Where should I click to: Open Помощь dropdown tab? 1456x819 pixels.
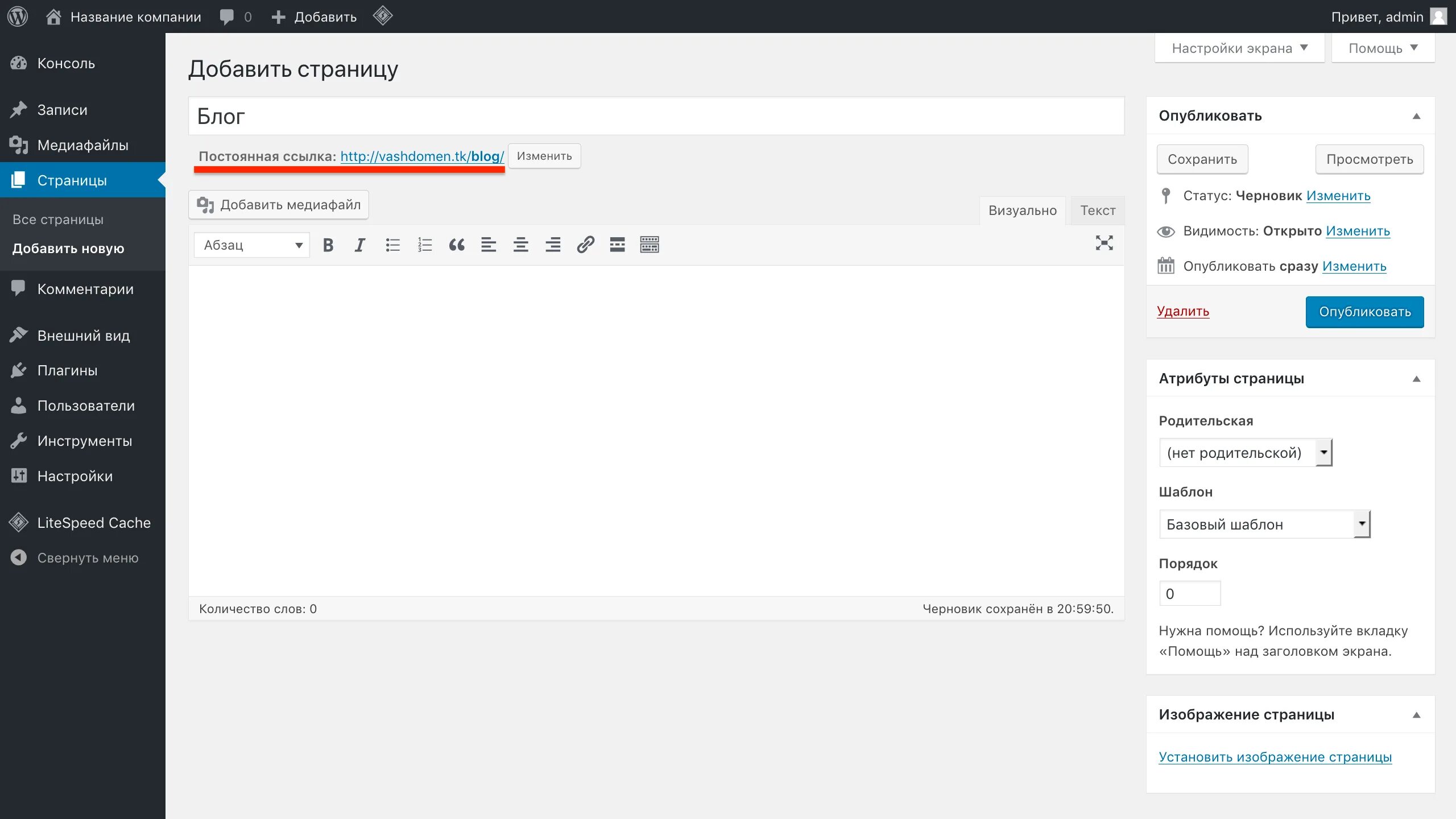point(1383,48)
